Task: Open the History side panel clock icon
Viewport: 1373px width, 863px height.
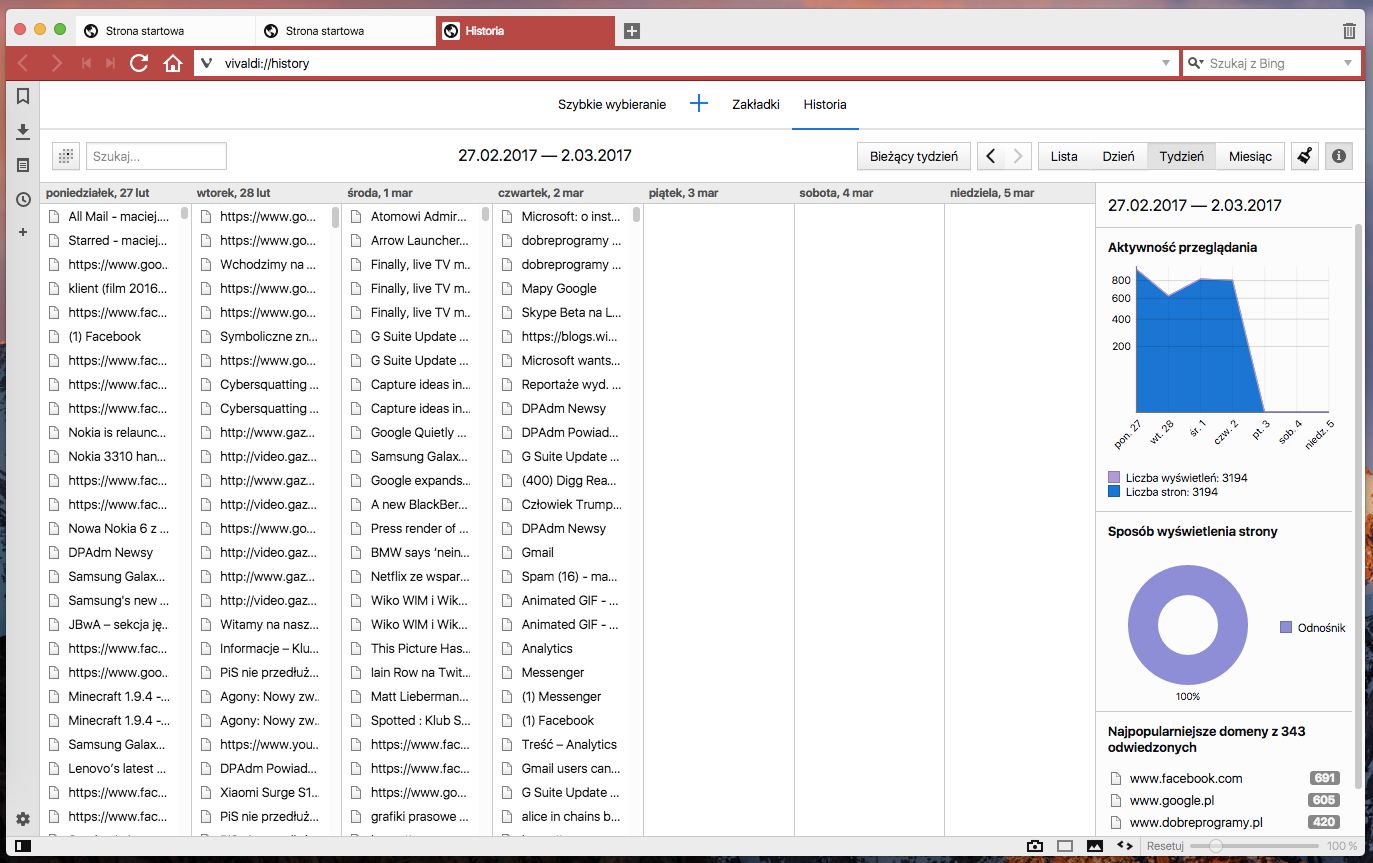Action: pyautogui.click(x=23, y=199)
